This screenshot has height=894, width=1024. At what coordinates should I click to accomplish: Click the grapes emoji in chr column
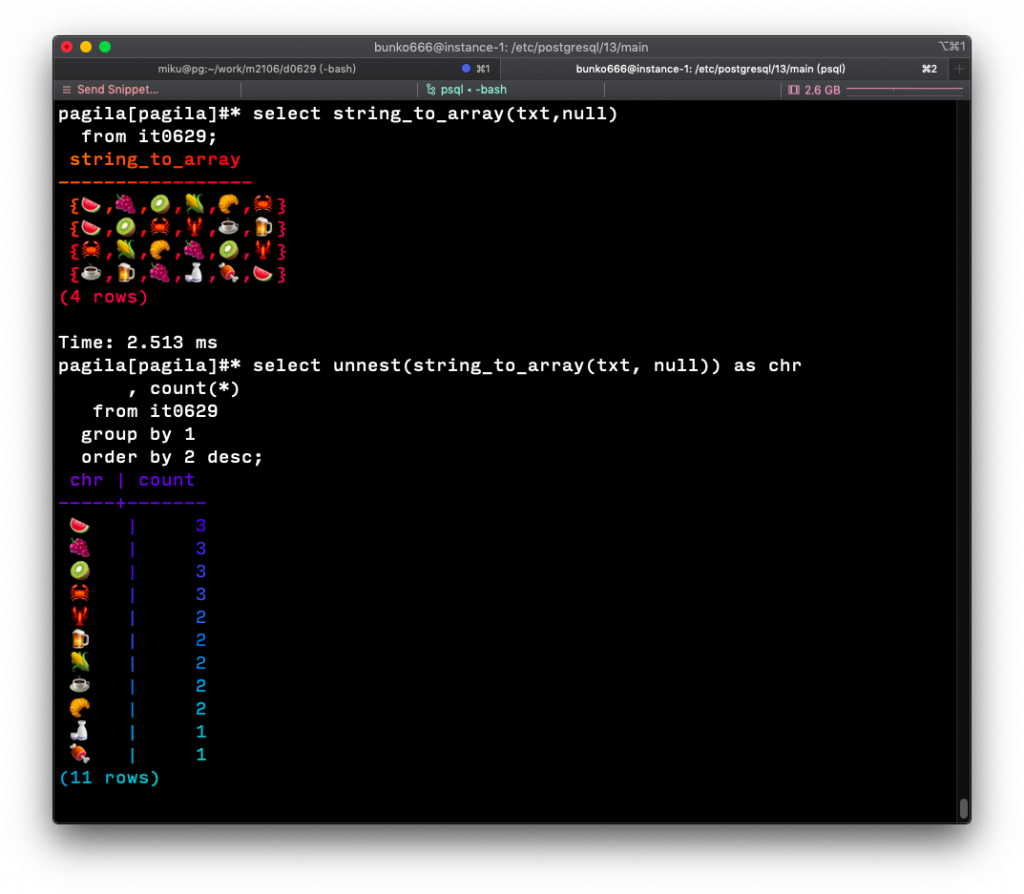click(80, 548)
